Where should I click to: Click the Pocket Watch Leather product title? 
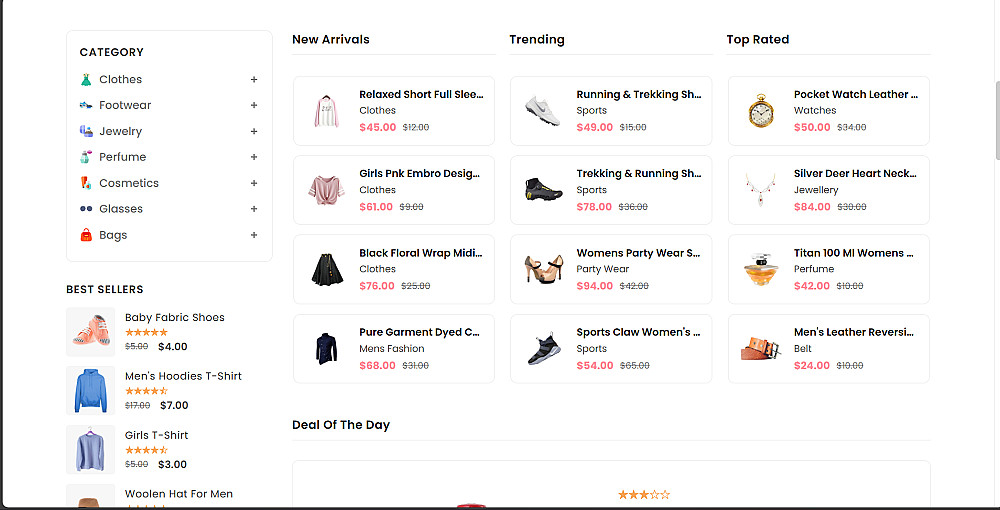tap(855, 95)
